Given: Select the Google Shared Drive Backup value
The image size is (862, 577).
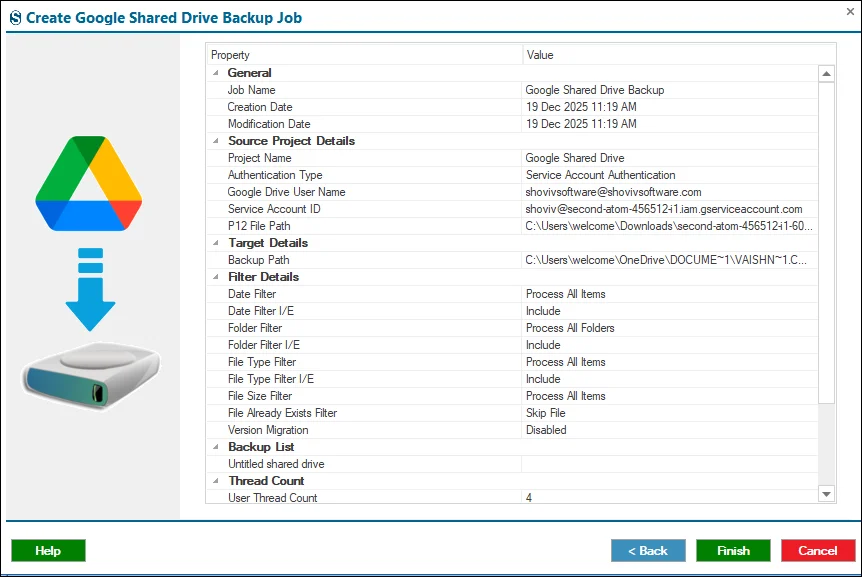Looking at the screenshot, I should (595, 90).
